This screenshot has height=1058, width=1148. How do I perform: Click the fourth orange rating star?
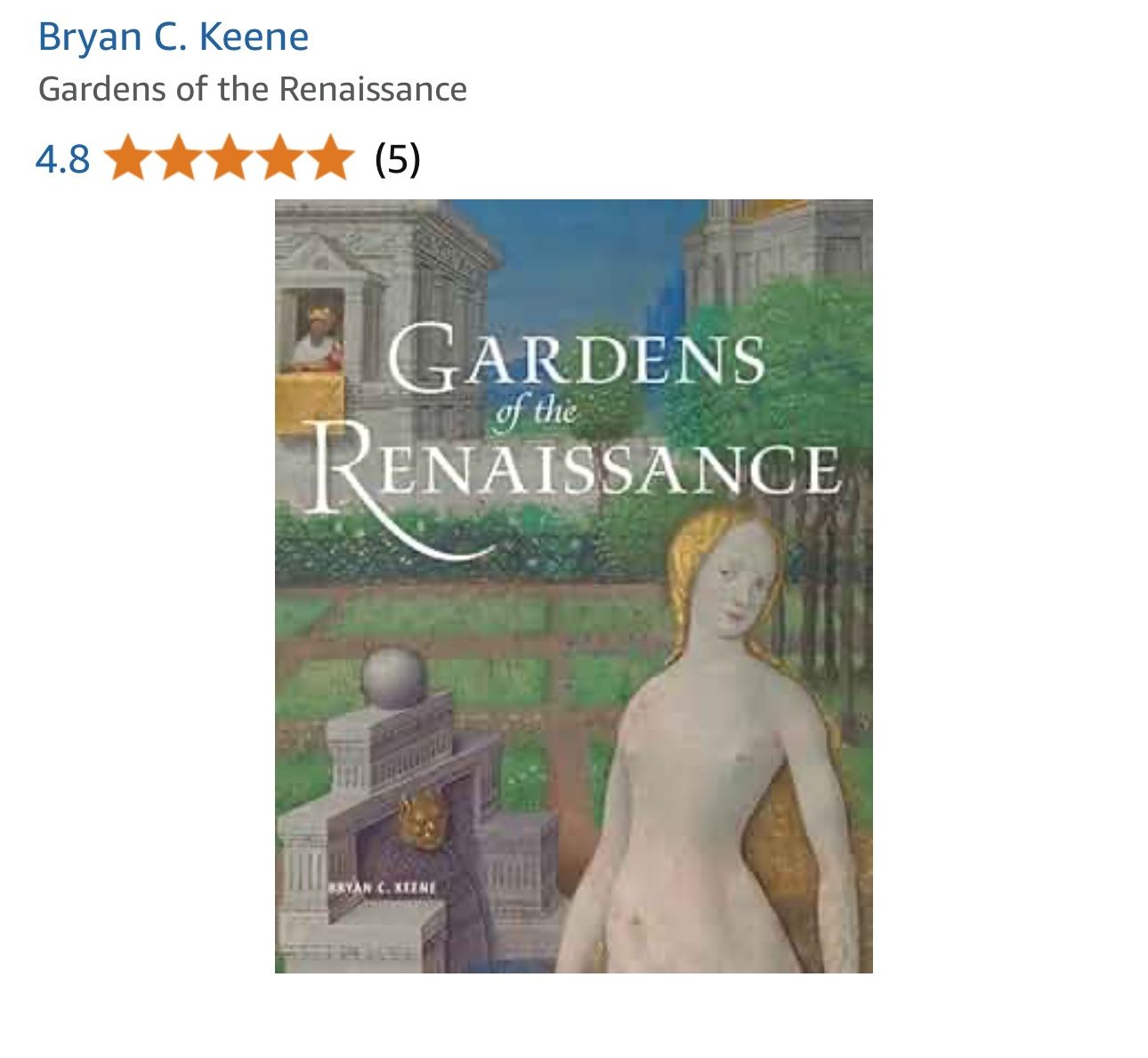point(279,158)
